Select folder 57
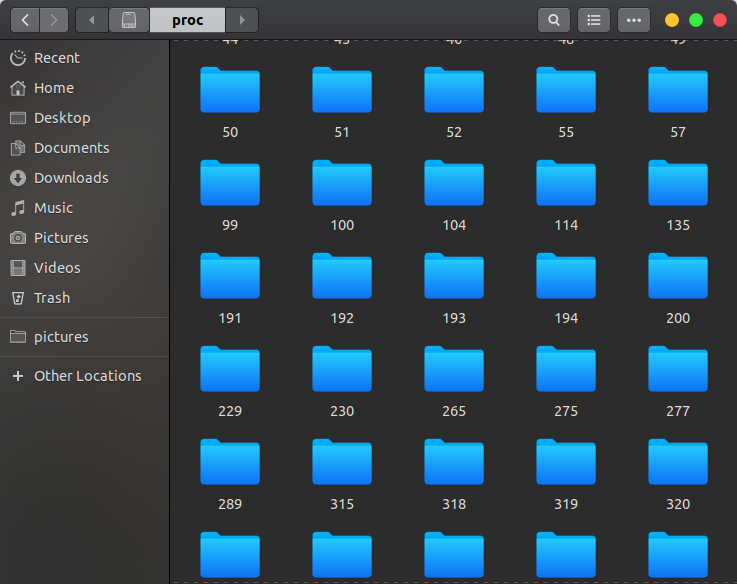The height and width of the screenshot is (584, 737). tap(678, 90)
